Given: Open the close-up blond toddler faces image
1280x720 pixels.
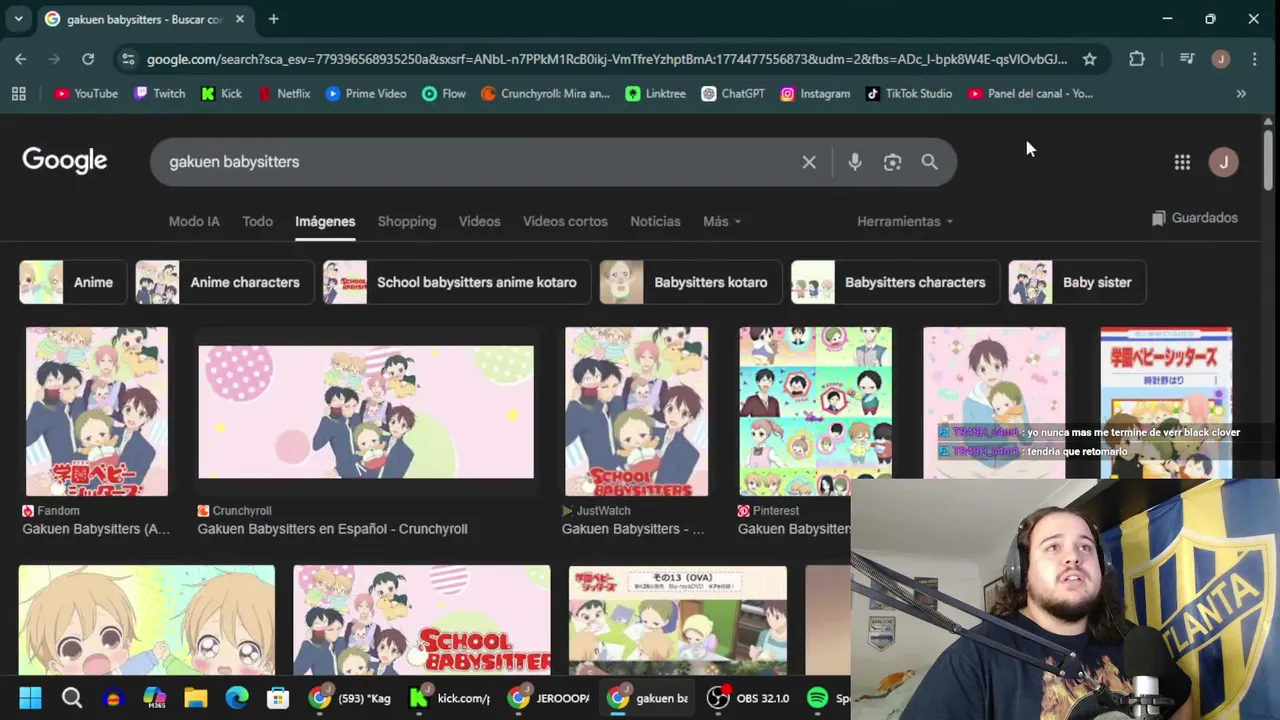Looking at the screenshot, I should coord(146,620).
